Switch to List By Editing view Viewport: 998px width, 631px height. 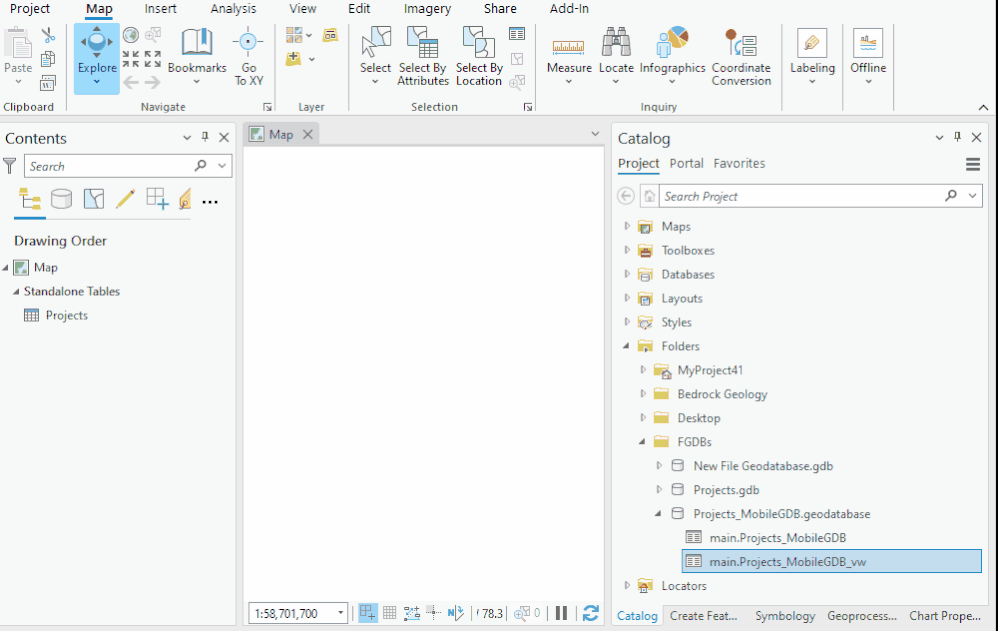(125, 199)
